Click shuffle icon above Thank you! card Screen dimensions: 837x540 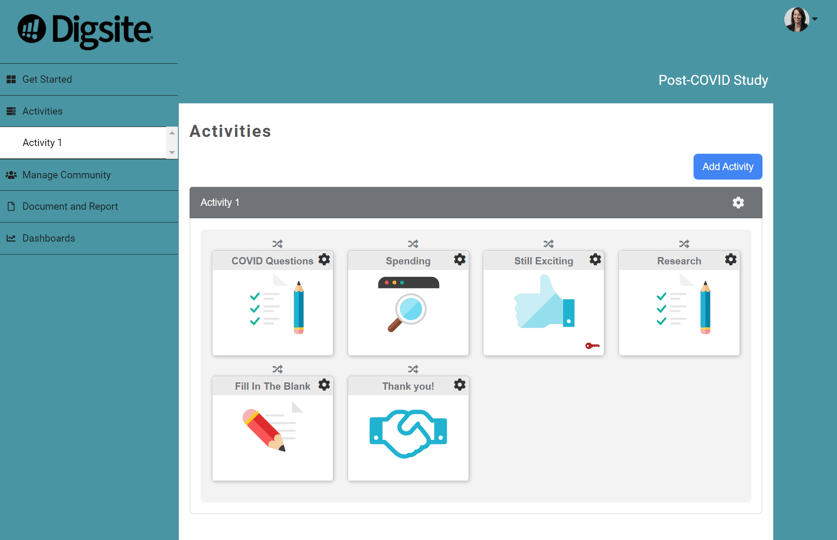[413, 369]
